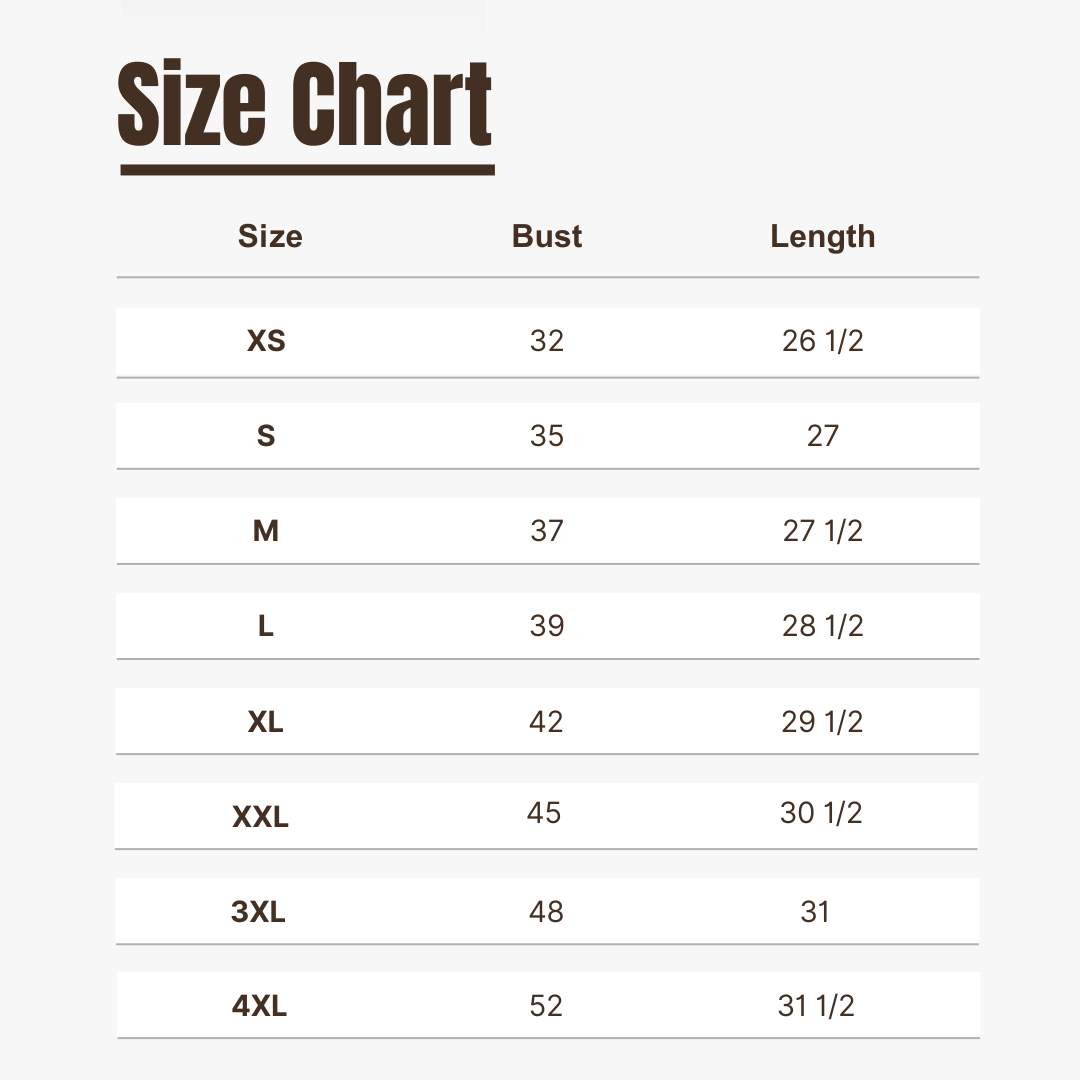The height and width of the screenshot is (1080, 1080).
Task: Click the Bust column header
Action: click(547, 237)
